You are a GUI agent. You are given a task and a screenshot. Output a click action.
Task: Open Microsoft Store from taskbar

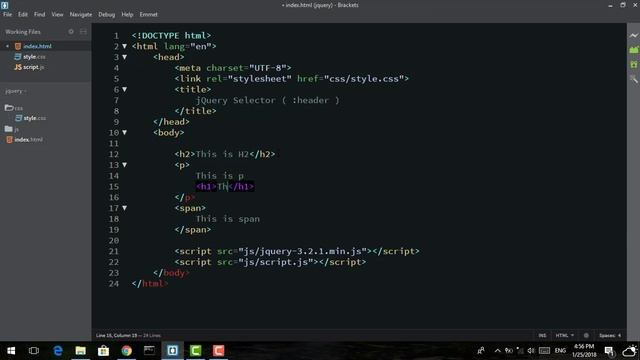103,351
